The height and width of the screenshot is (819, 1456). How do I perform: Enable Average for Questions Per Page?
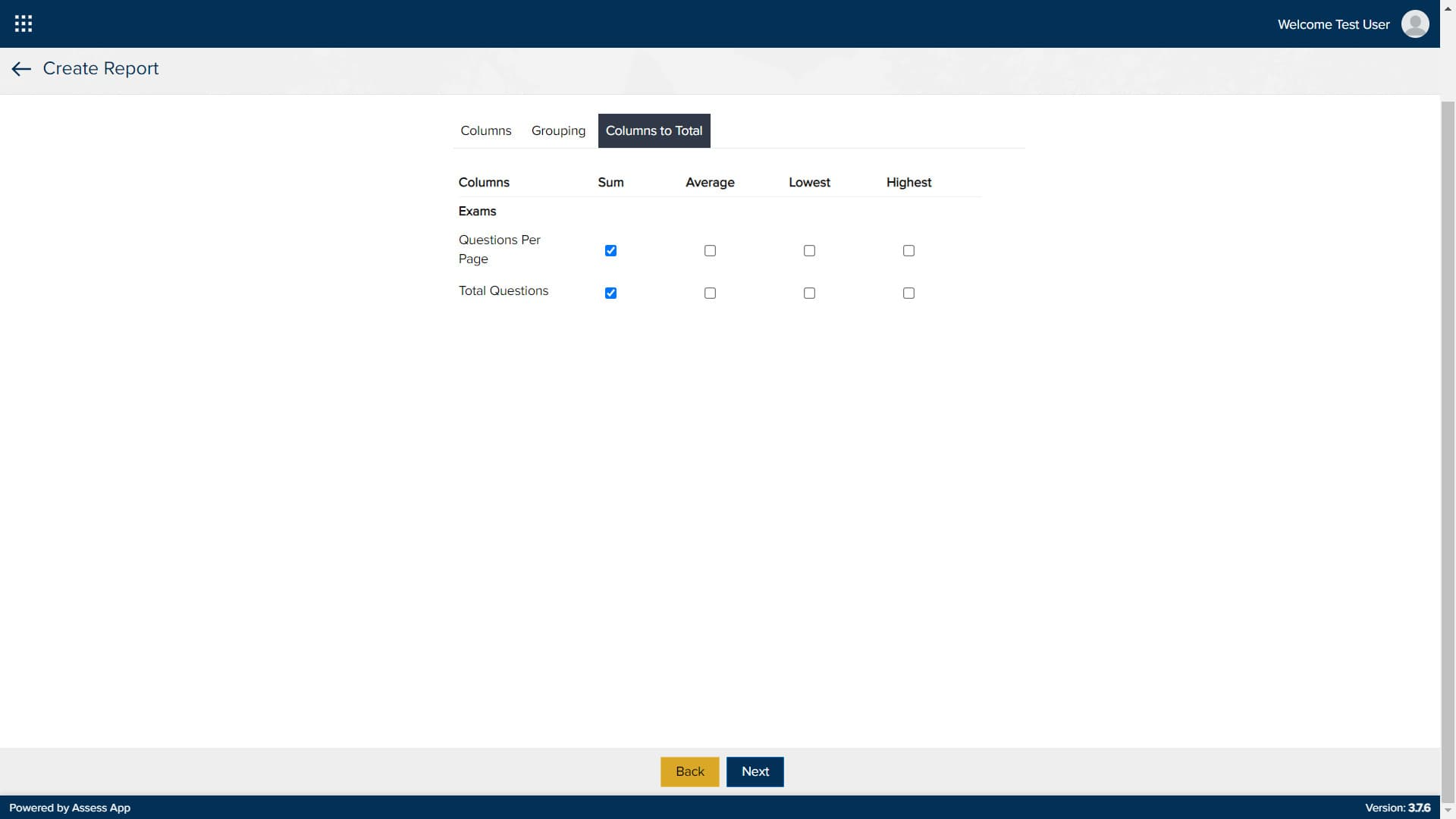(710, 251)
